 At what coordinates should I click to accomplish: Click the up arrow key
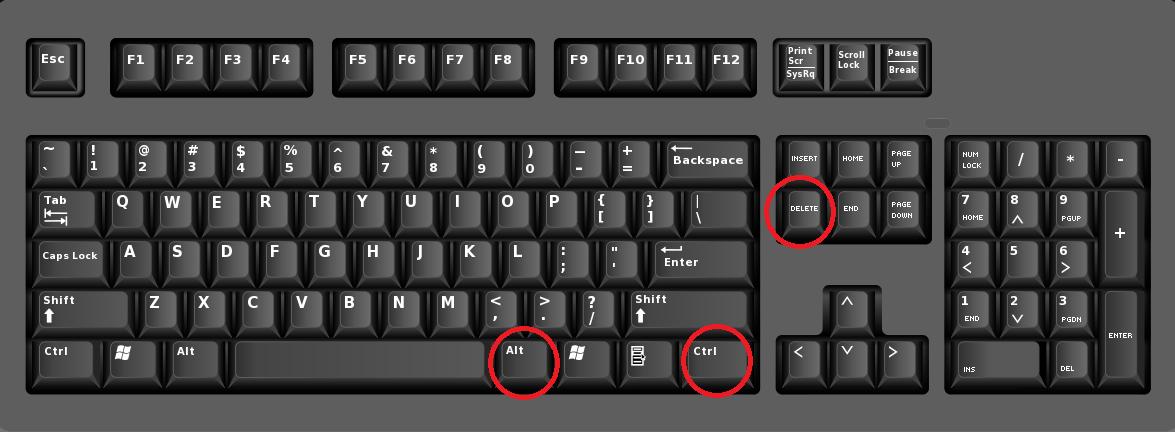(x=852, y=308)
